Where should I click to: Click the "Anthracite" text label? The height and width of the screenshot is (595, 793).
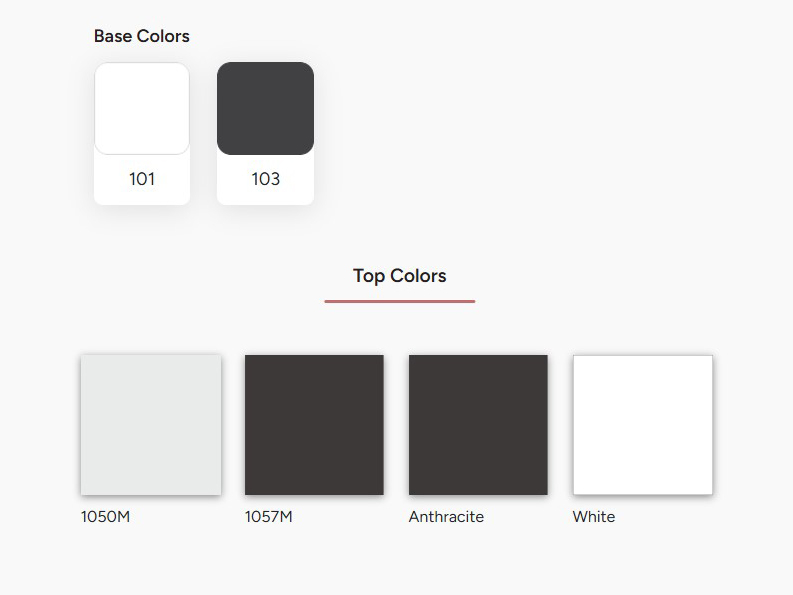tap(446, 517)
